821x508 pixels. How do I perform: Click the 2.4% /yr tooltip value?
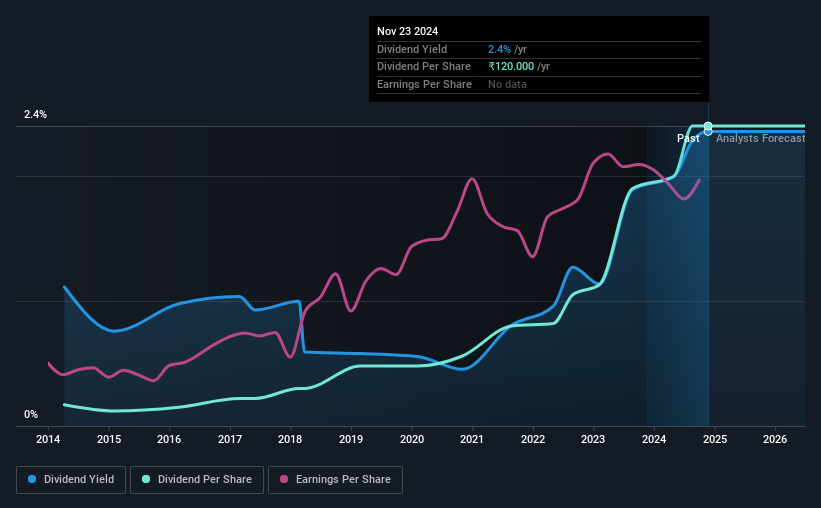(507, 49)
